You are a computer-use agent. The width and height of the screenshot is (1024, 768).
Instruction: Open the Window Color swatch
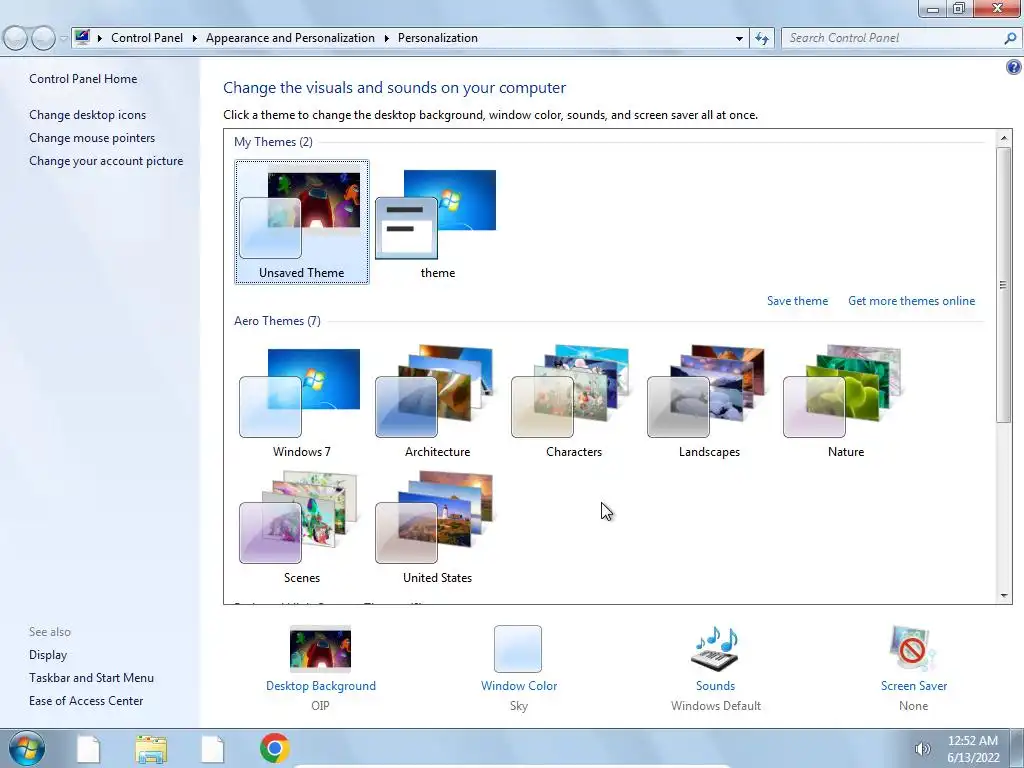pyautogui.click(x=518, y=648)
